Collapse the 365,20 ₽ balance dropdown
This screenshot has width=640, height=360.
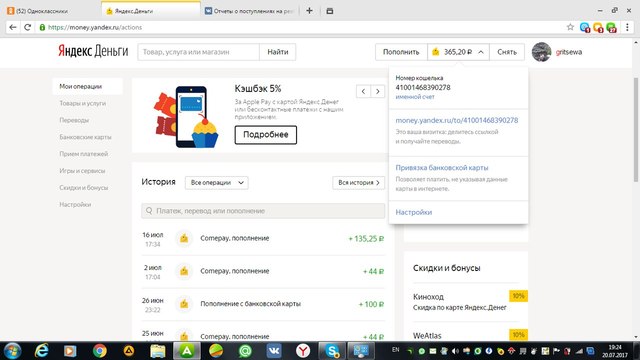[481, 52]
